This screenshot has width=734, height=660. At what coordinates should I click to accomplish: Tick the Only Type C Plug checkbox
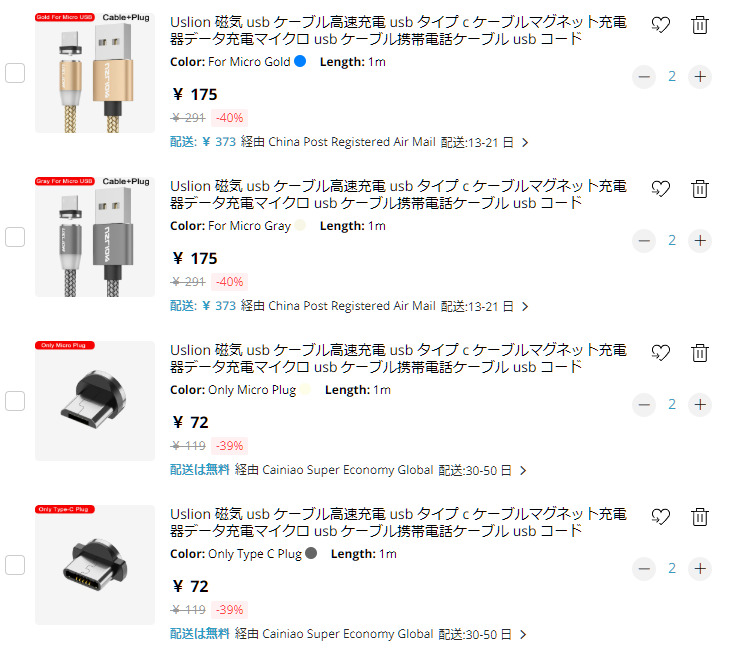click(x=15, y=565)
